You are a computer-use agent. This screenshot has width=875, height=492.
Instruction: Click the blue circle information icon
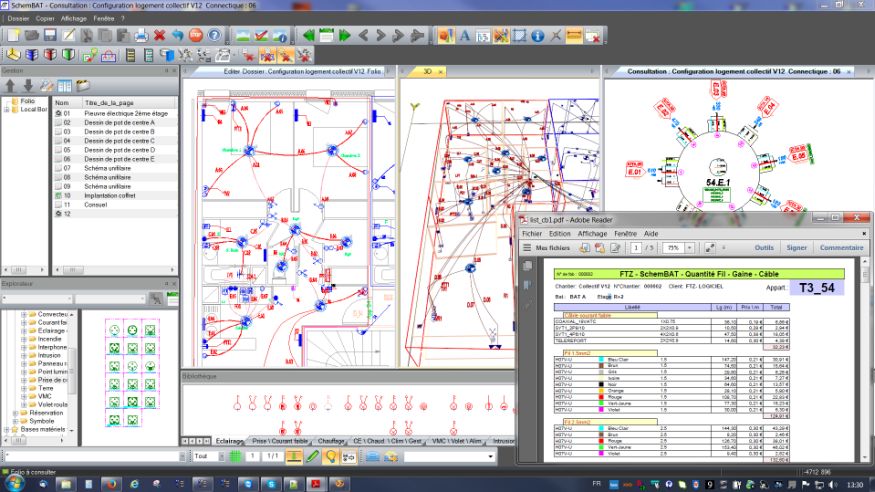pos(537,36)
